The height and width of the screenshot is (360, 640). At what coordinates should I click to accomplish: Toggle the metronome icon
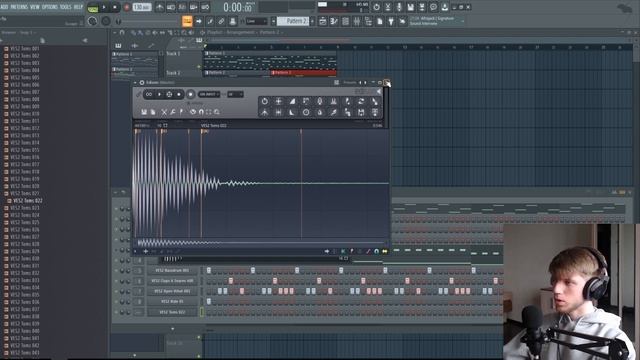160,7
